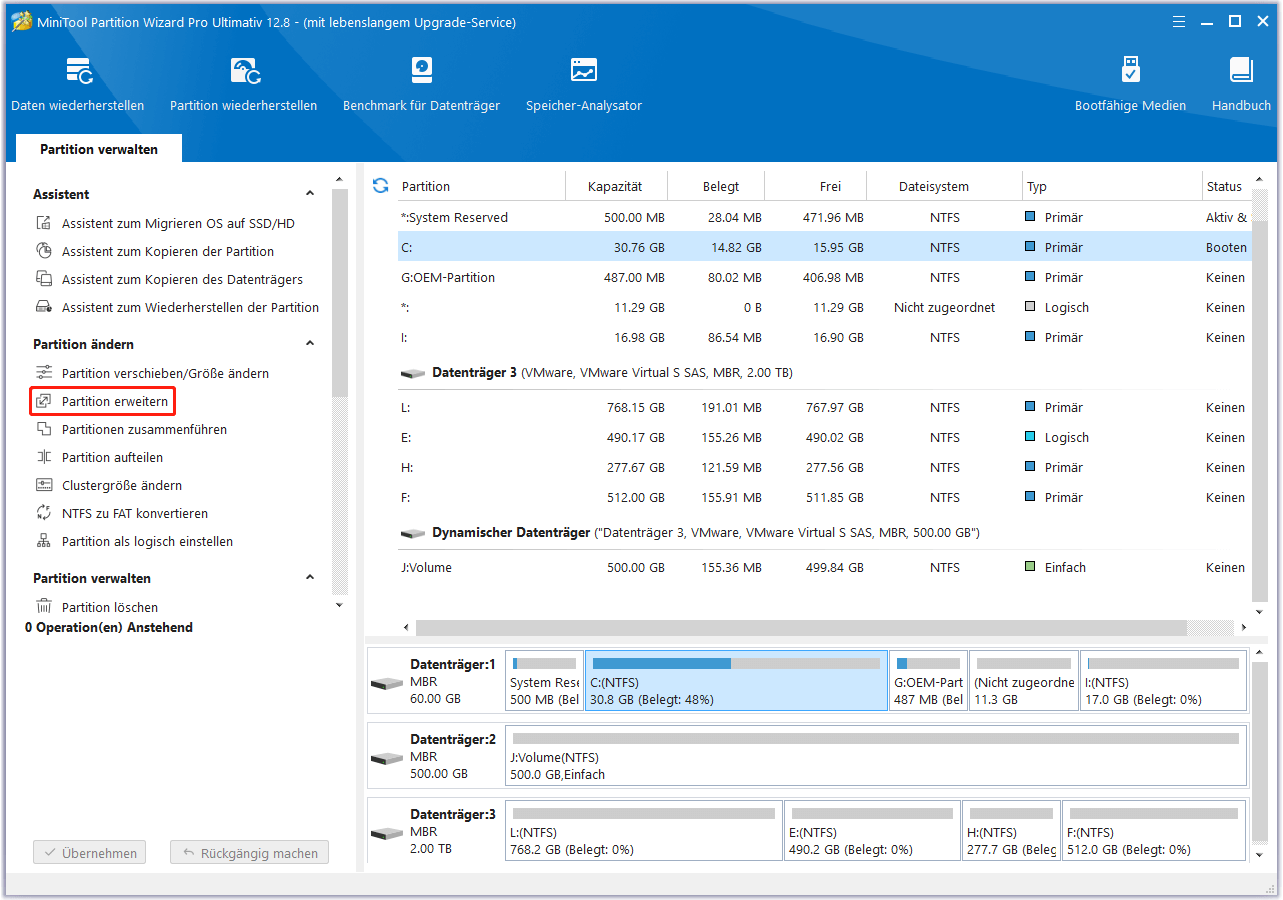The height and width of the screenshot is (900, 1283).
Task: Select I:(NTFS) block in disk map
Action: (x=1163, y=680)
